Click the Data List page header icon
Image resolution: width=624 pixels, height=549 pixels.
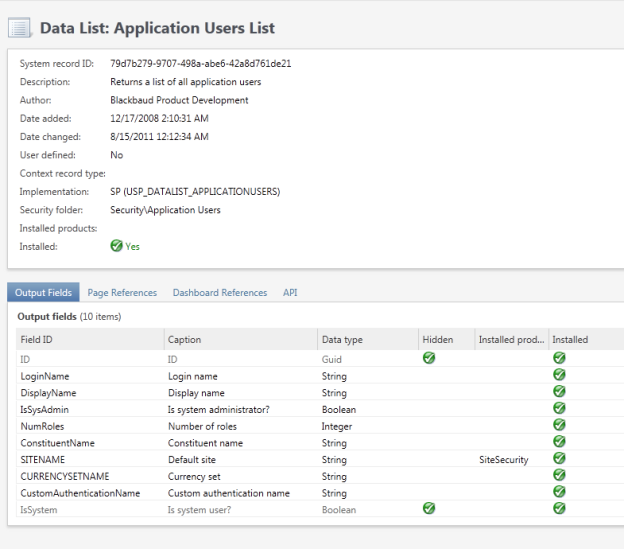tap(21, 29)
